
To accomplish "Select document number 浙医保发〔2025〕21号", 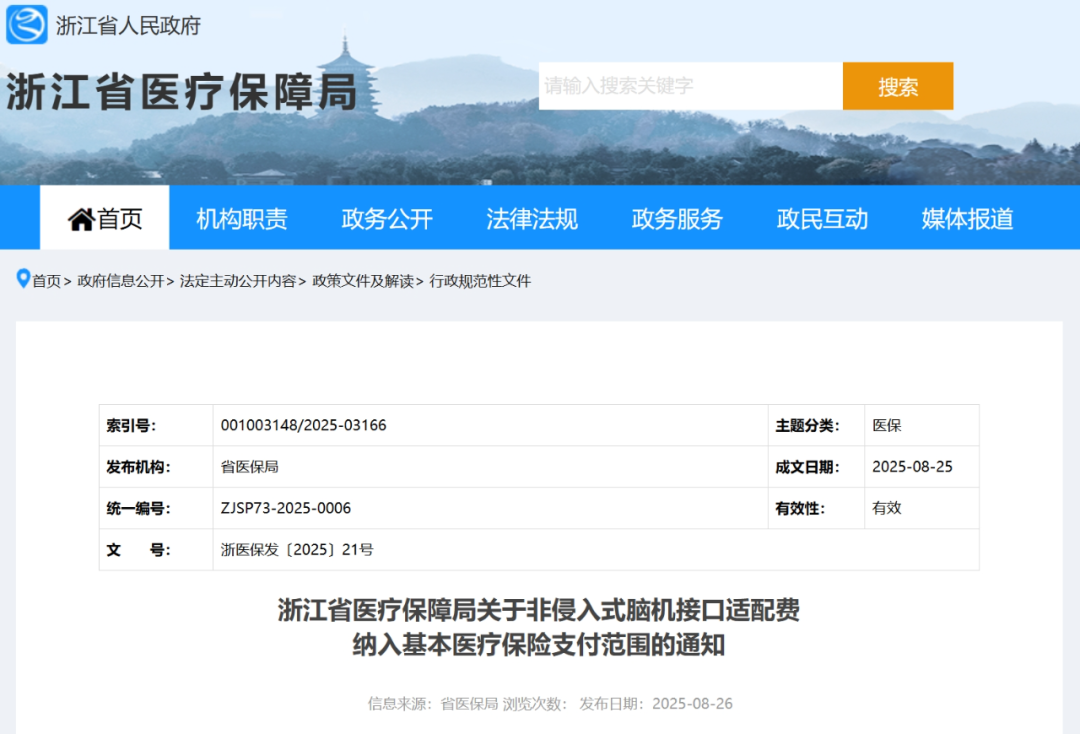I will 297,549.
